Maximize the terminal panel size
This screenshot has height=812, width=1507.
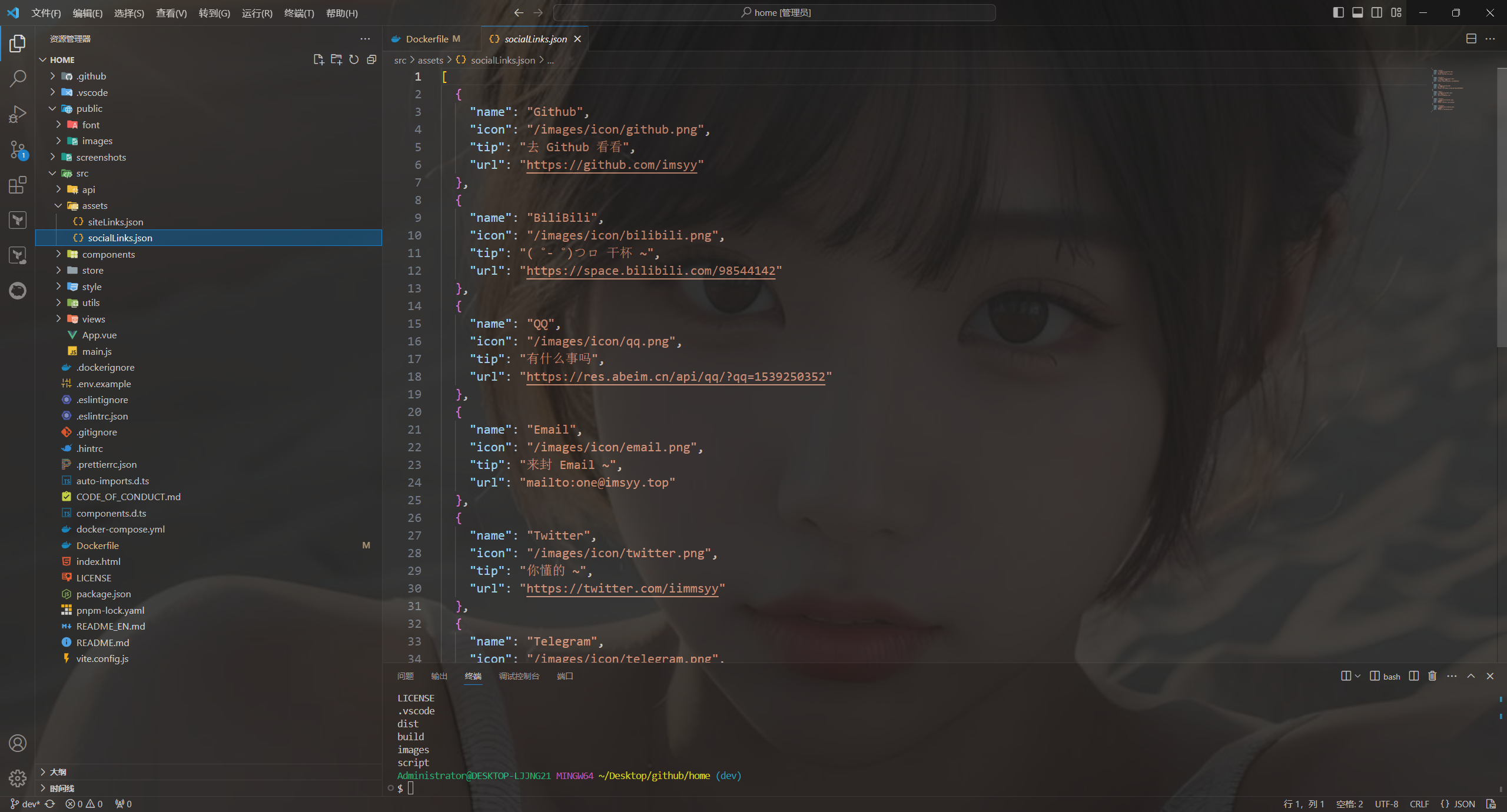(x=1471, y=676)
